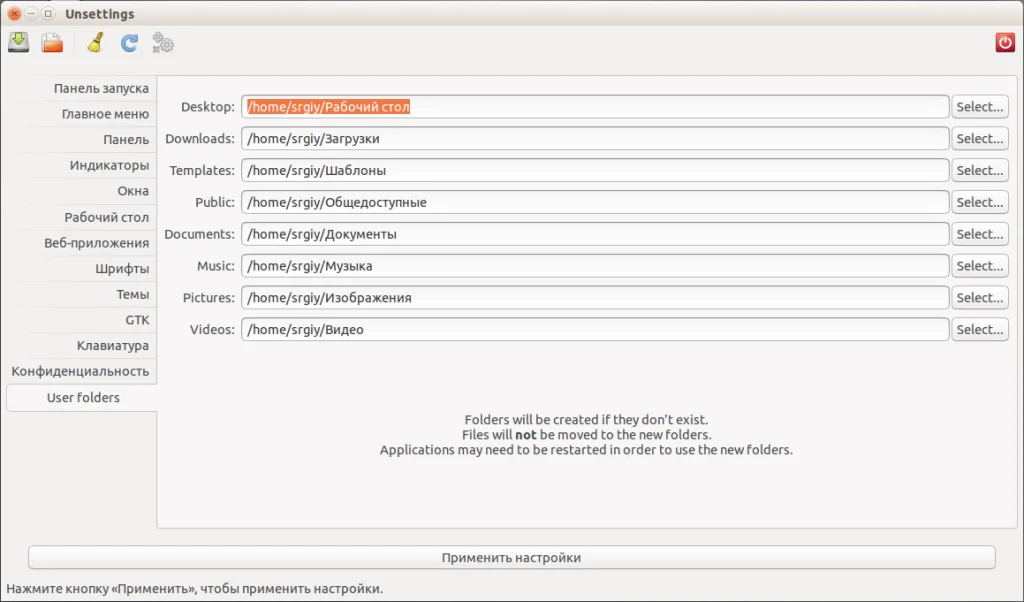Viewport: 1024px width, 602px height.
Task: Click the Применить настройки button
Action: [511, 558]
